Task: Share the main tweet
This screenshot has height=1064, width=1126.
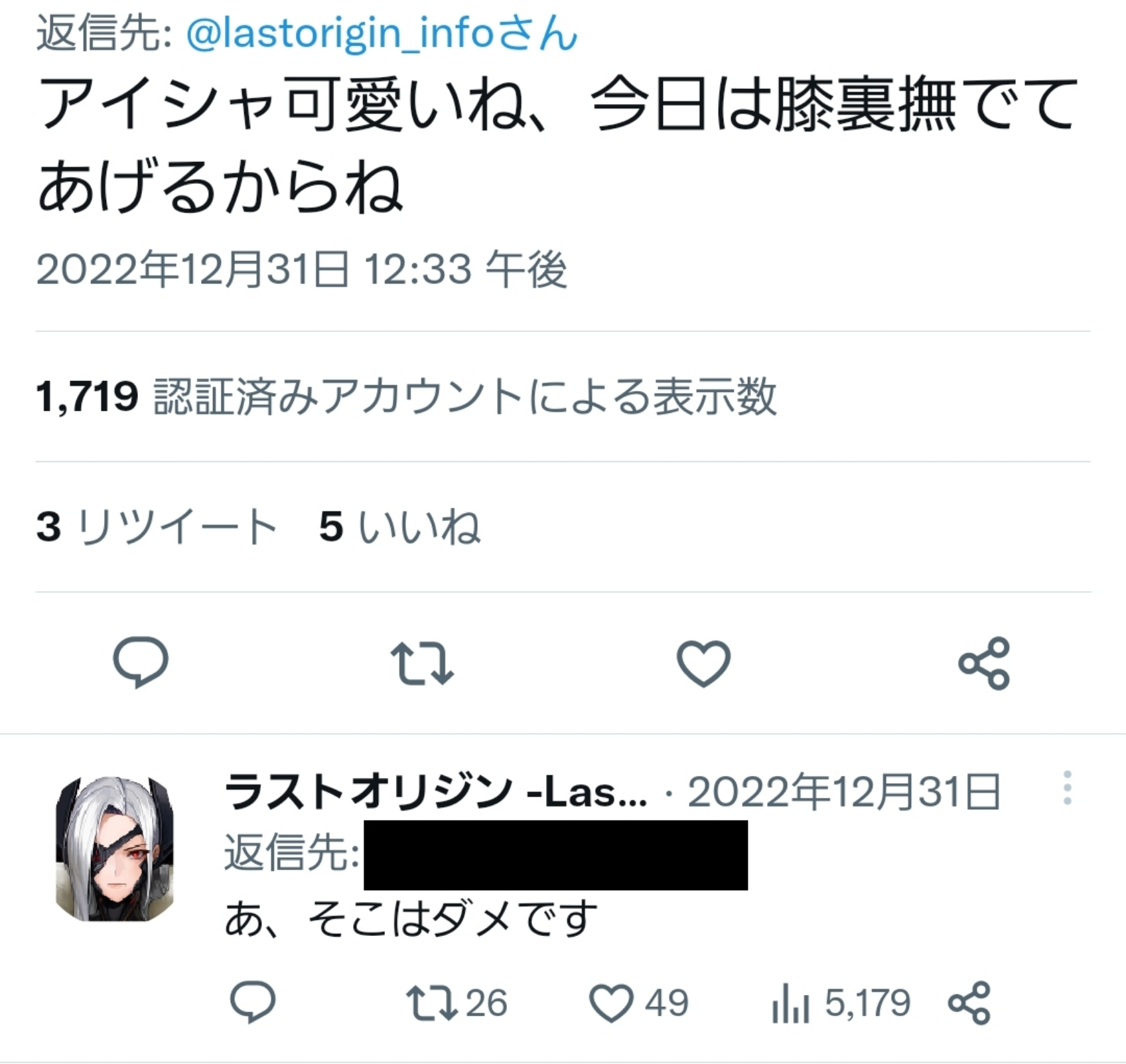Action: [x=984, y=663]
